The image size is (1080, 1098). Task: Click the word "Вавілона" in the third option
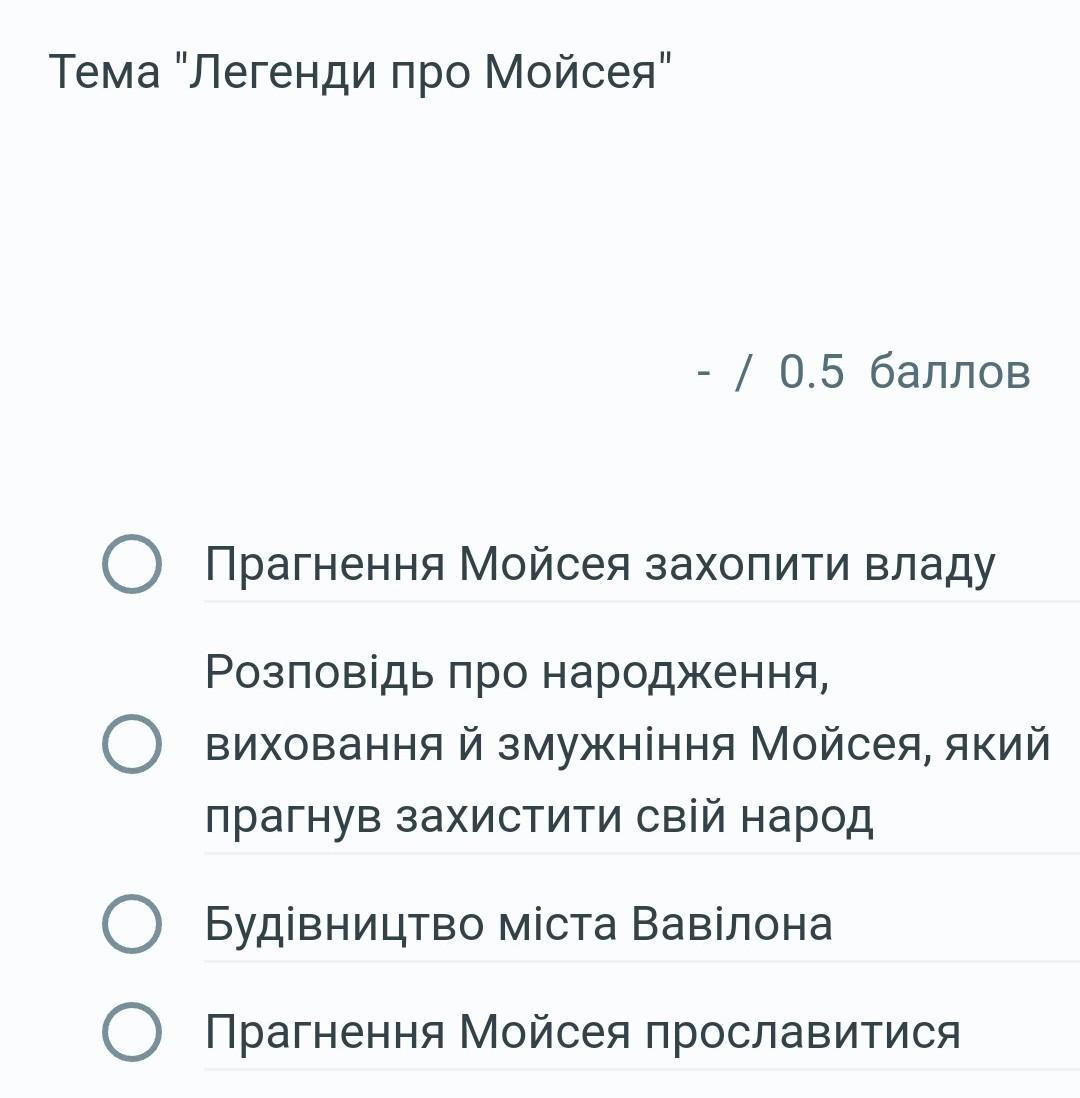[x=732, y=924]
